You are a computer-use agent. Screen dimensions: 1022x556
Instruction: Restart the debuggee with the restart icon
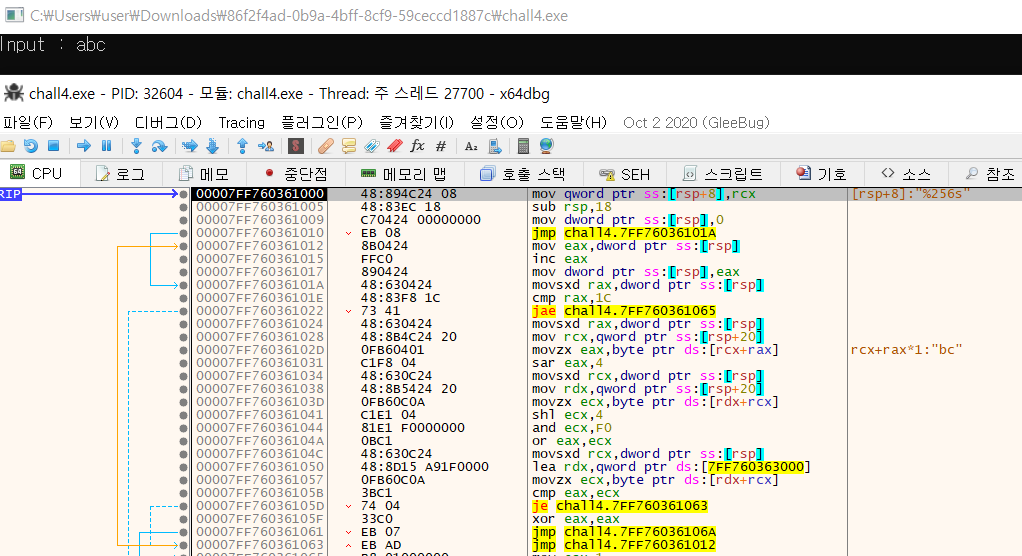31,146
